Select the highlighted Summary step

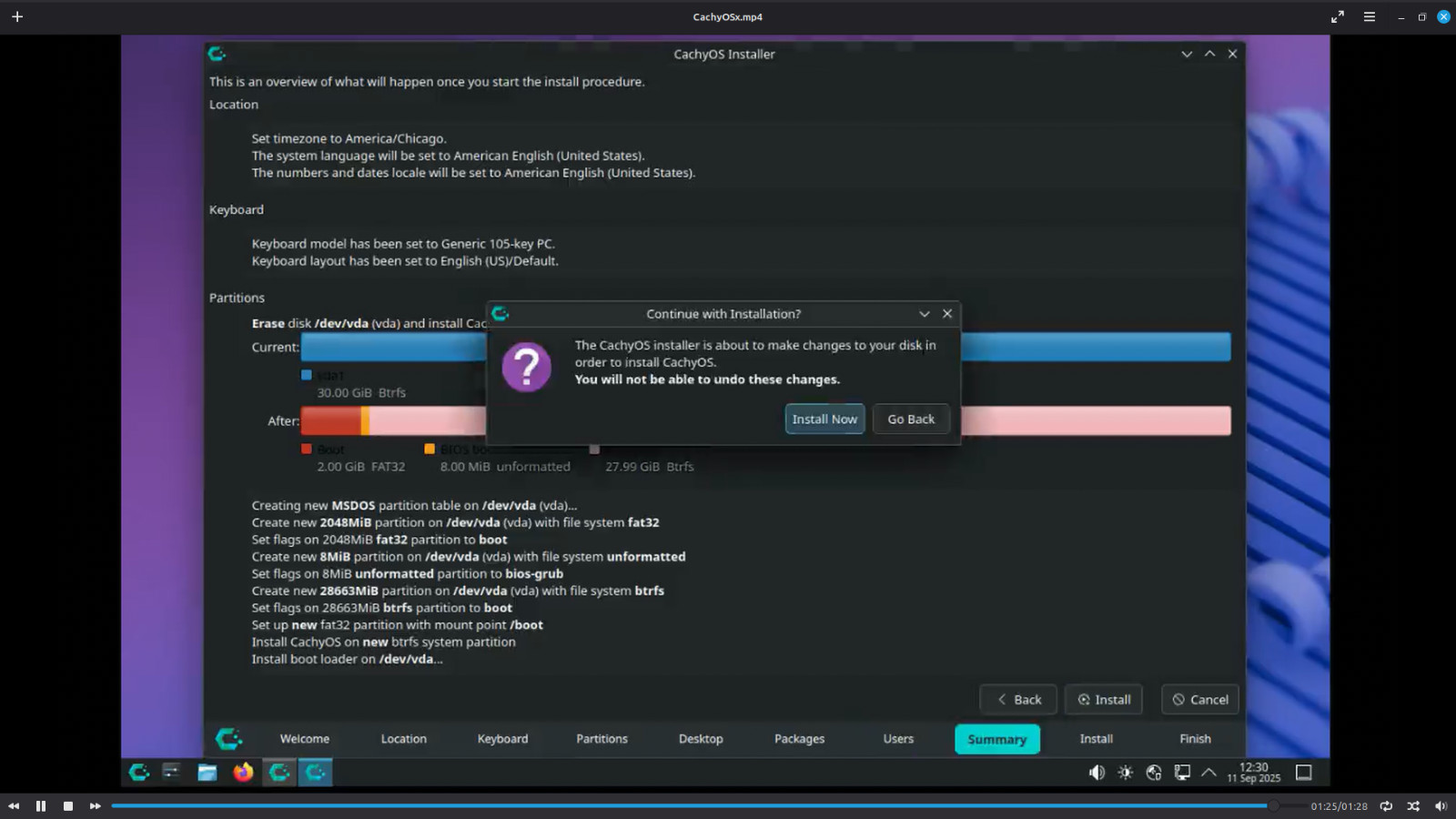(997, 739)
